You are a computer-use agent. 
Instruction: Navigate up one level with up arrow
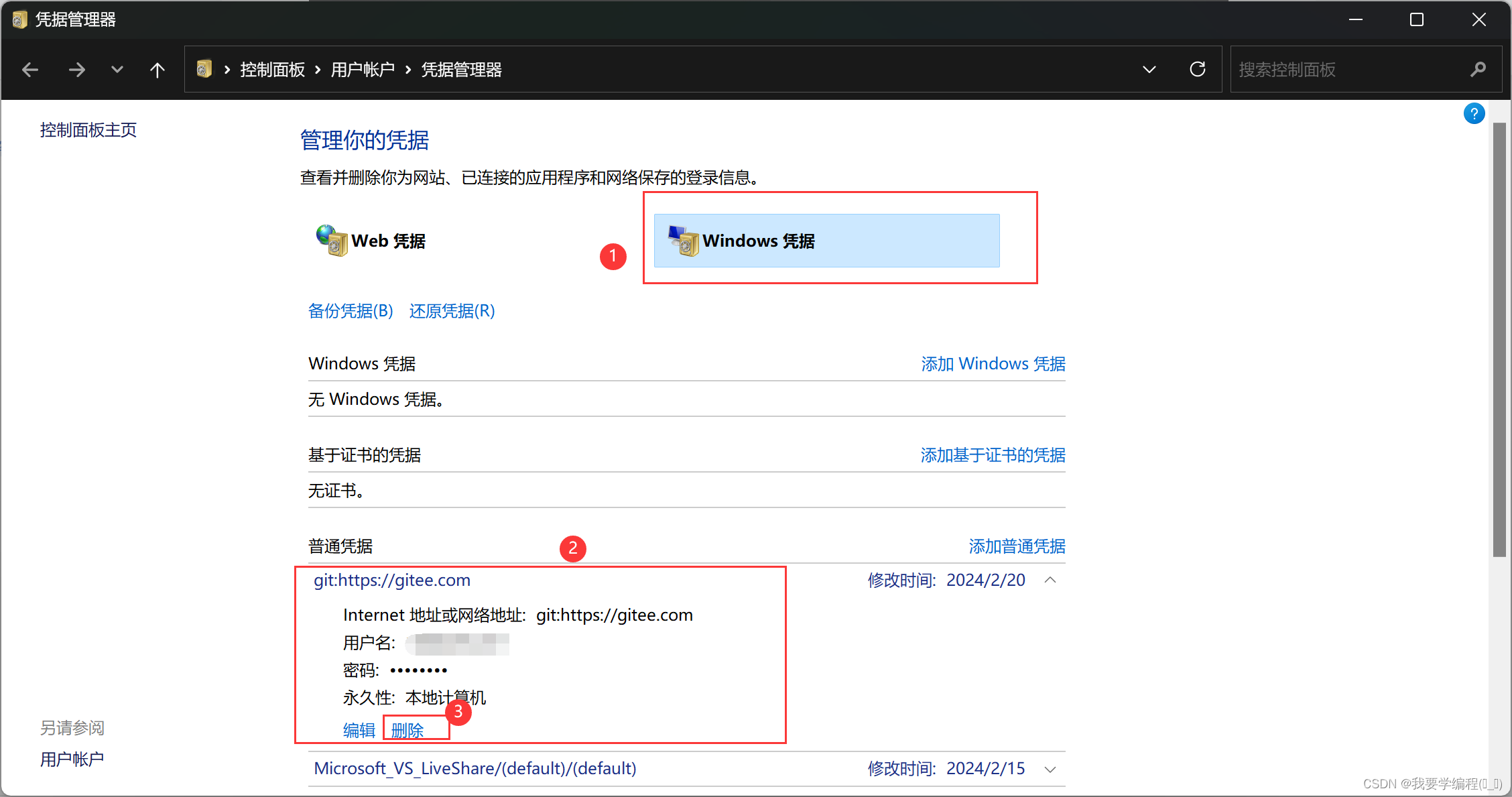[157, 70]
